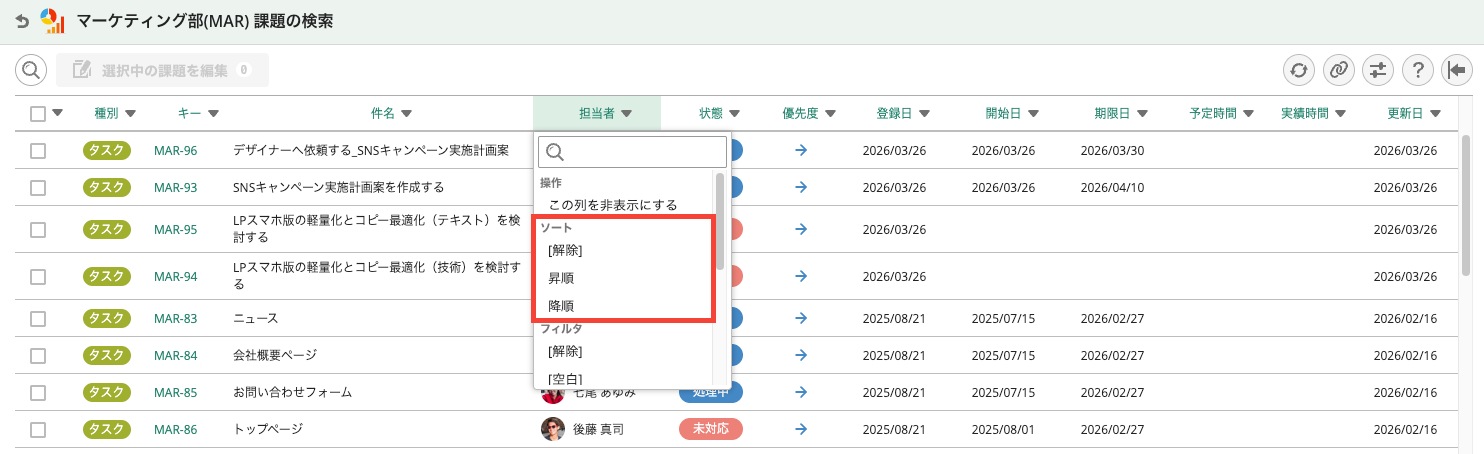Check the MAR-84 row checkbox
This screenshot has width=1484, height=454.
(x=38, y=355)
